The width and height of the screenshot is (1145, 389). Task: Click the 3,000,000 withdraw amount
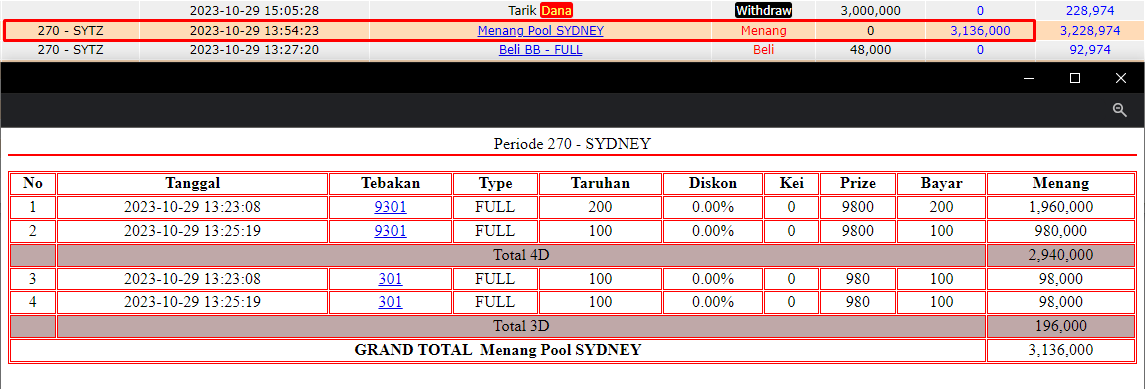point(870,11)
